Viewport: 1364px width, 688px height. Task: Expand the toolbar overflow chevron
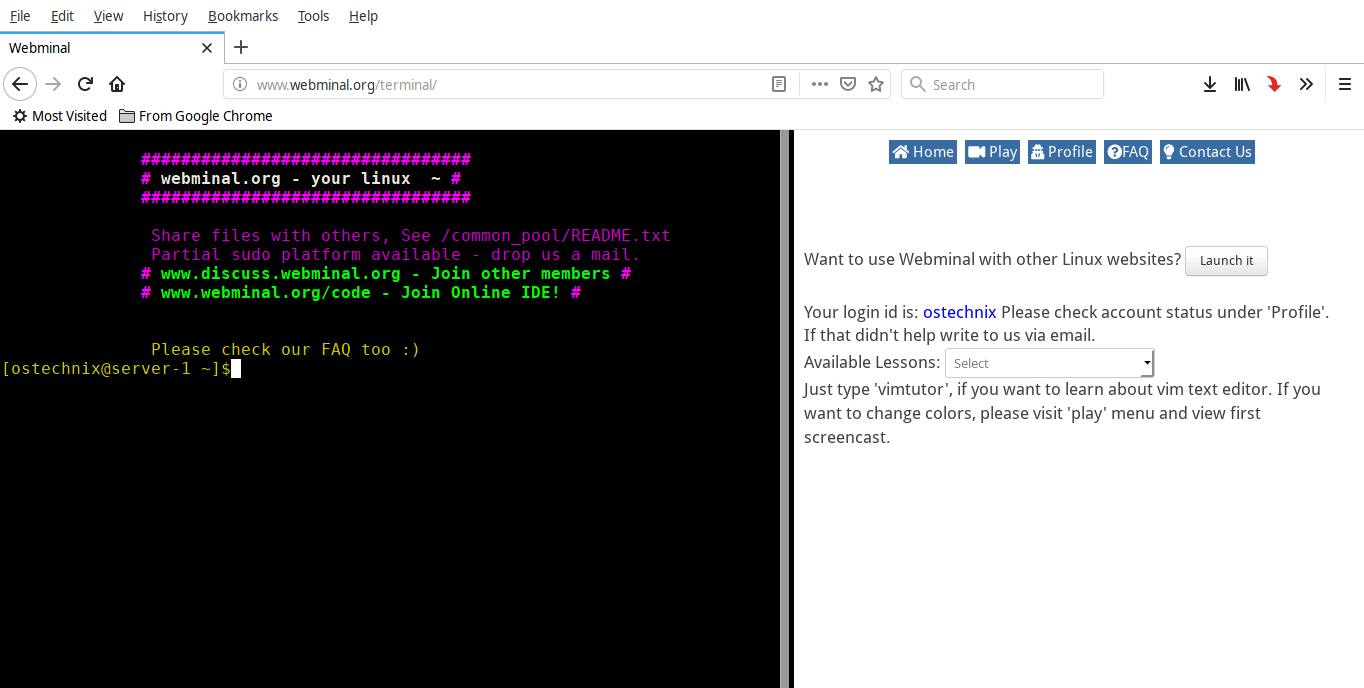pyautogui.click(x=1306, y=84)
